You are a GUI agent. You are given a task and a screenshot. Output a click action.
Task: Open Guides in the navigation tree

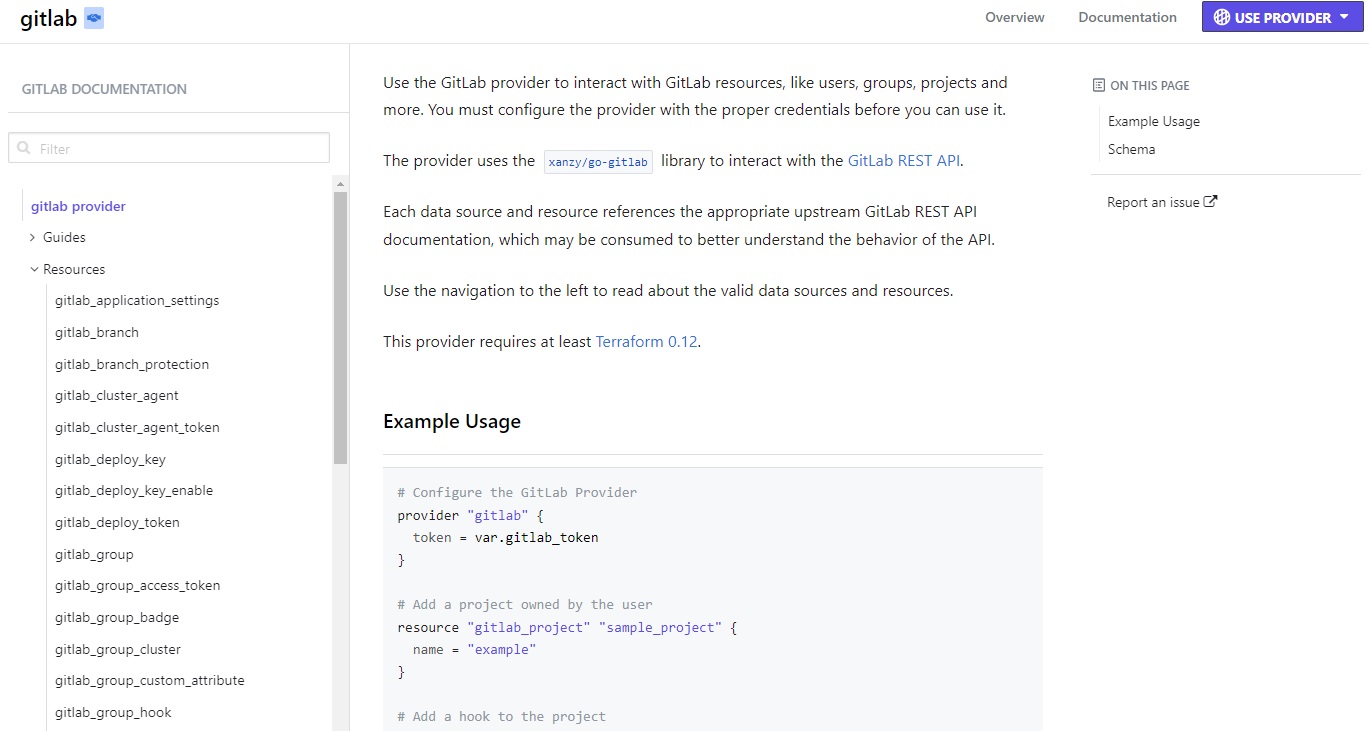(64, 237)
